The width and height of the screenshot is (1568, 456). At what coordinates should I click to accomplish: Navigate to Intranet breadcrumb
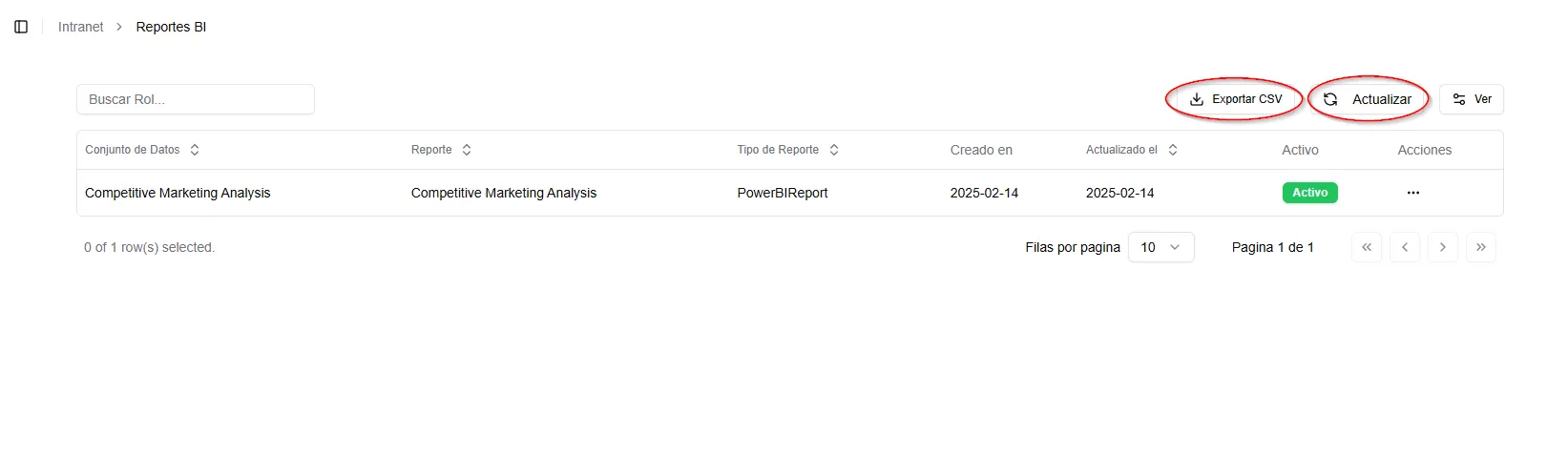(x=80, y=27)
